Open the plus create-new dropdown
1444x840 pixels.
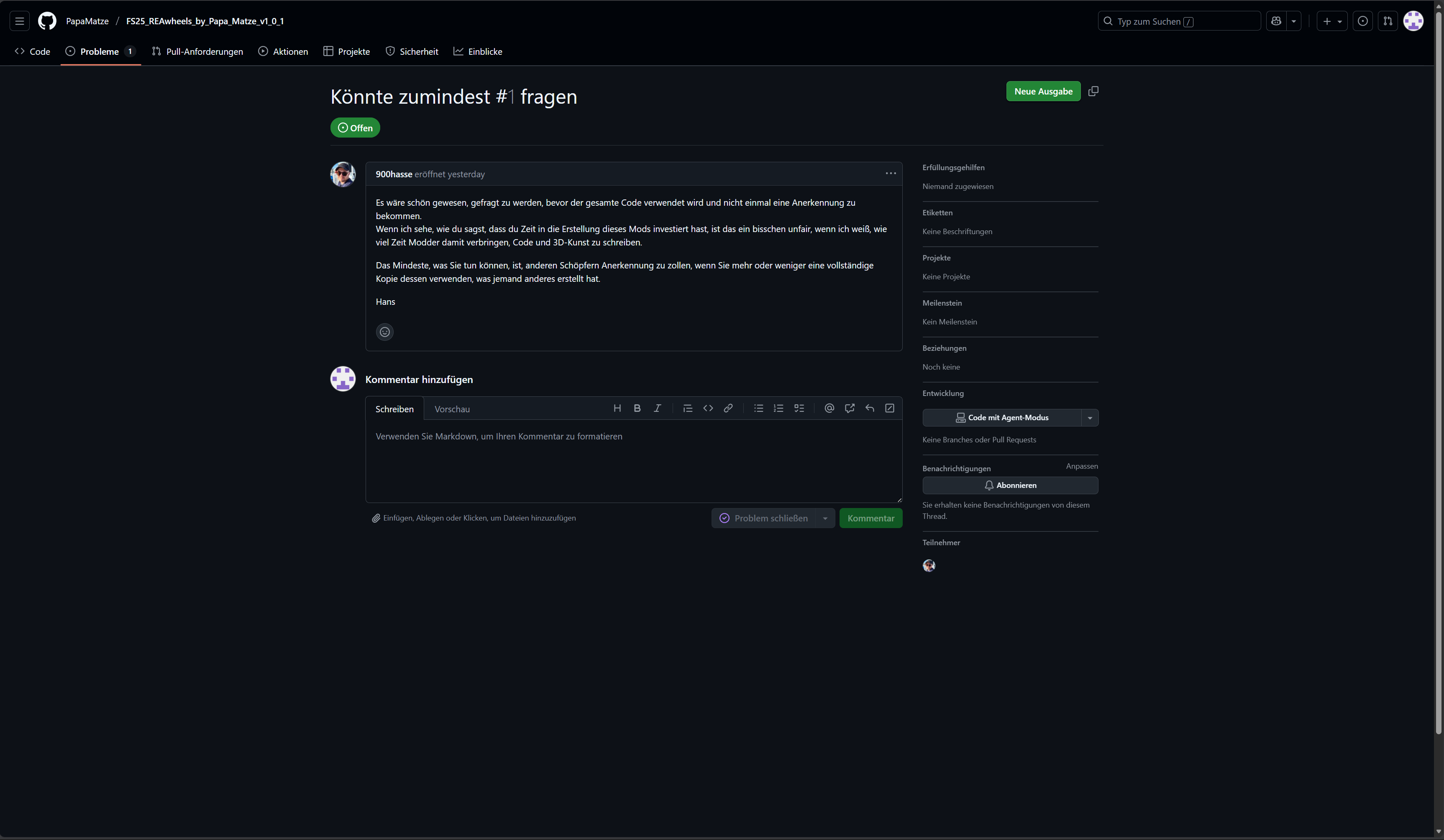coord(1332,21)
